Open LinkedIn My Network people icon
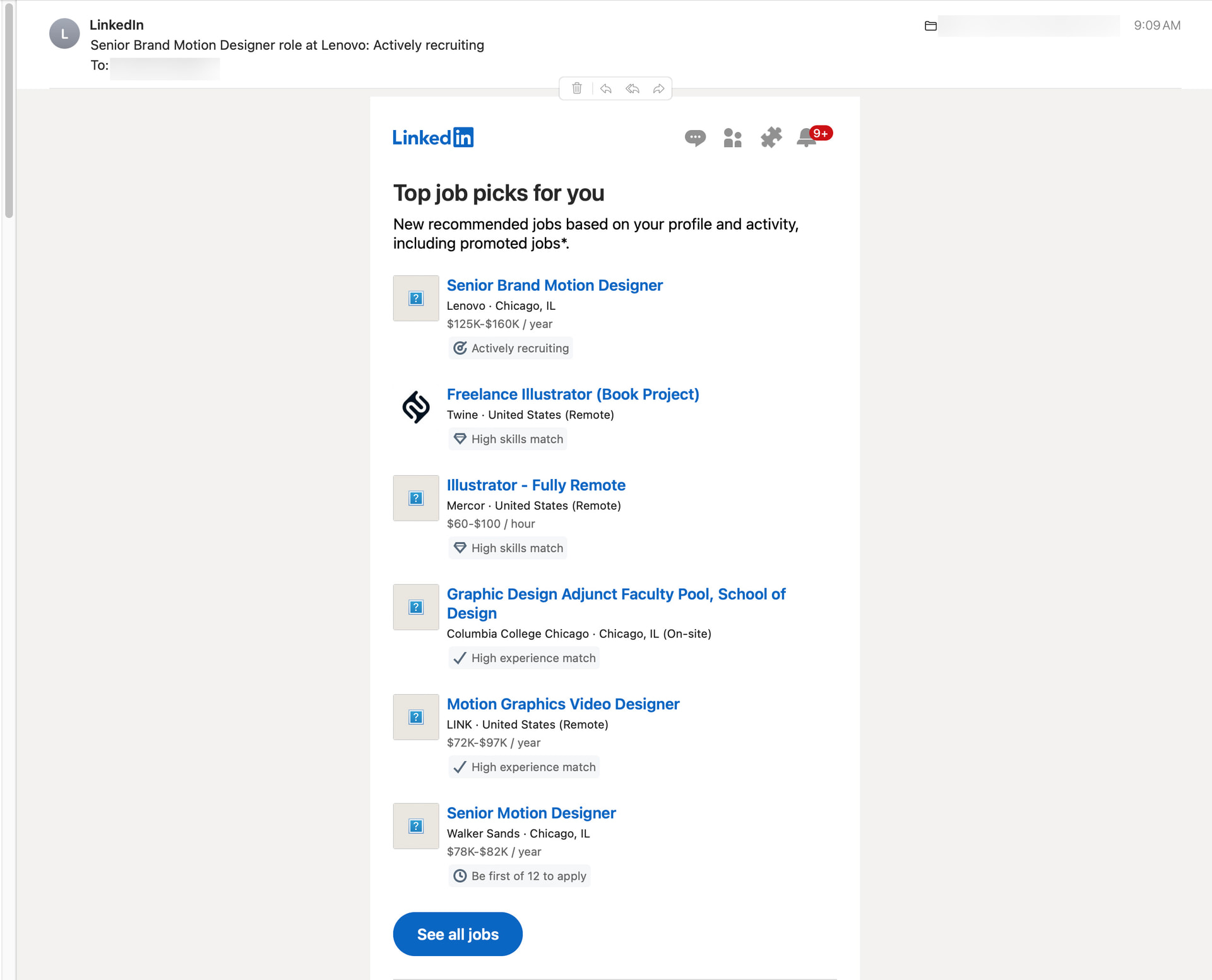1212x980 pixels. tap(732, 138)
